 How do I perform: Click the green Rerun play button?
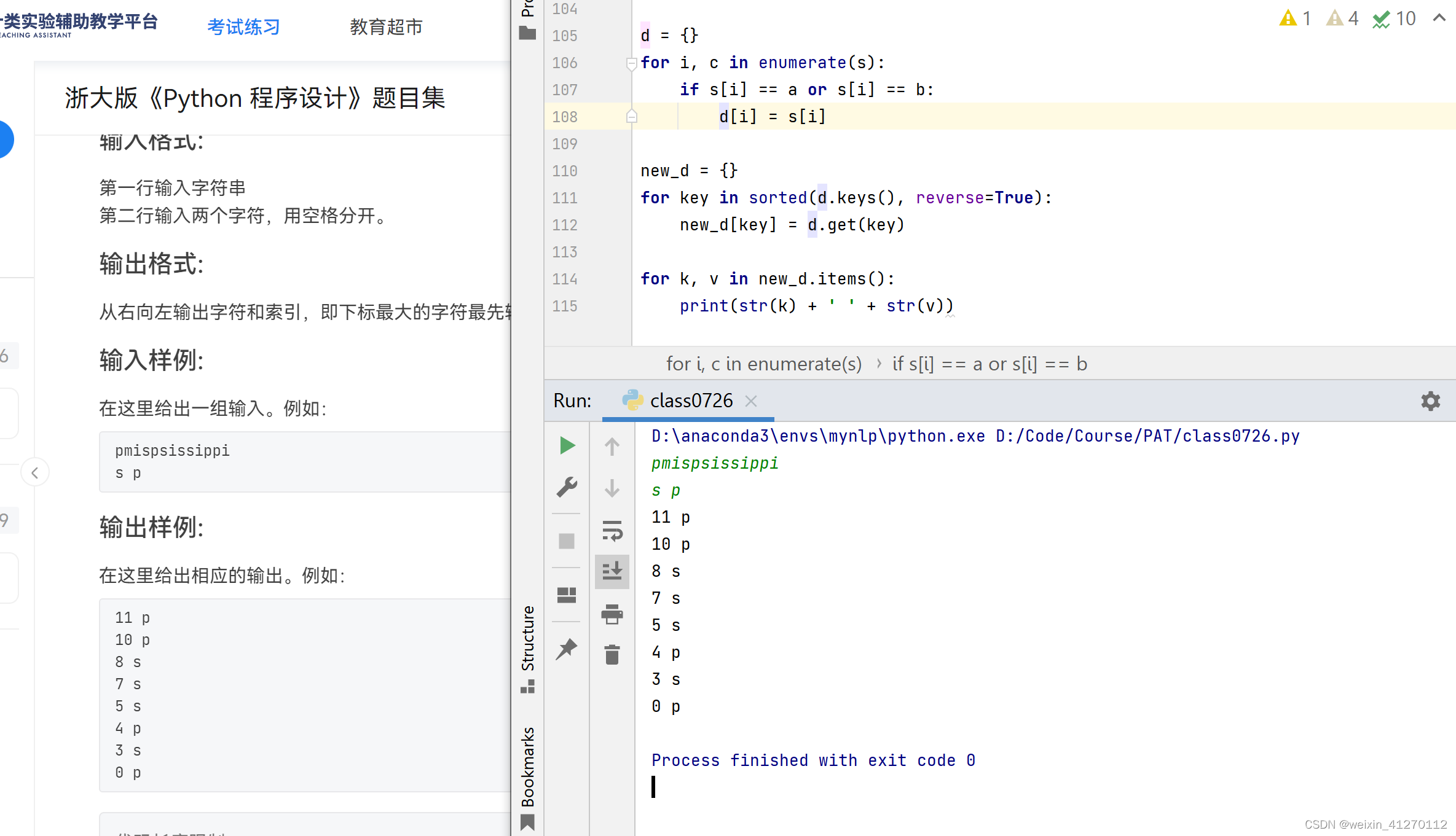coord(567,445)
